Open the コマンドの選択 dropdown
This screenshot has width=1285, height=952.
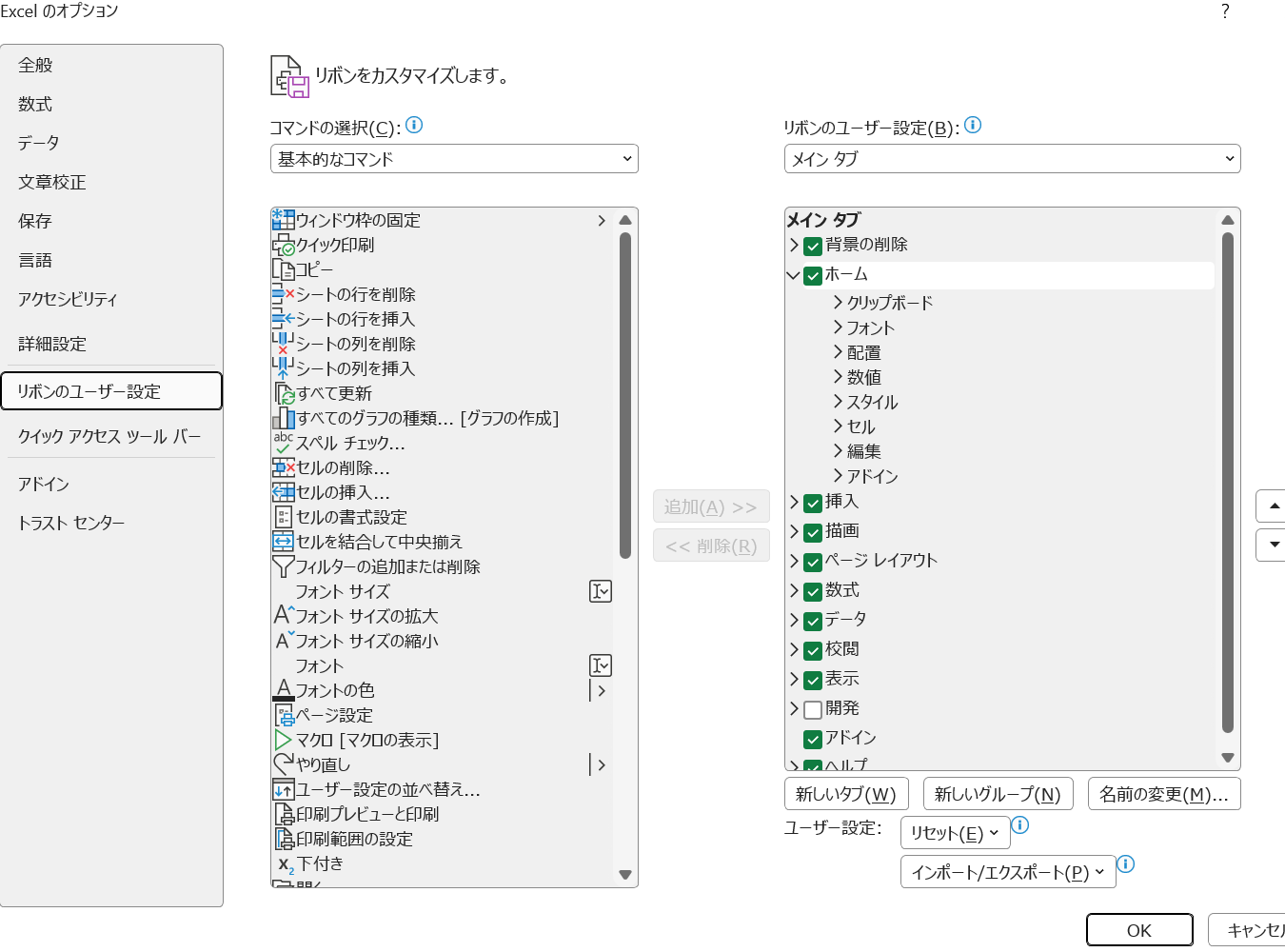tap(454, 159)
